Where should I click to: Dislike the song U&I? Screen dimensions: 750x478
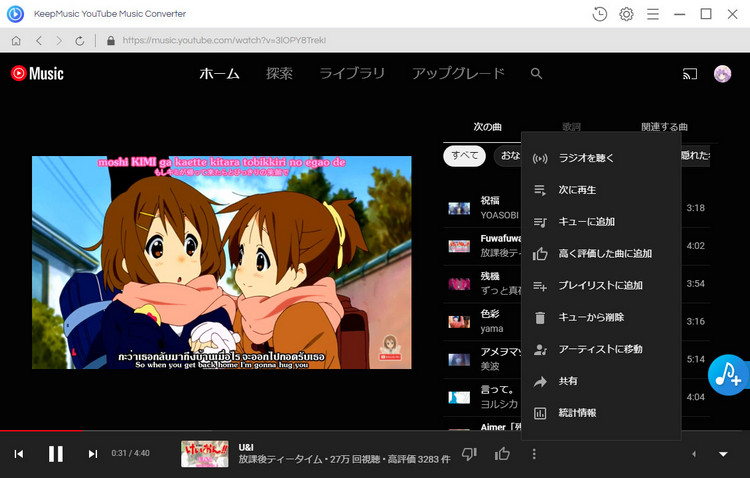[x=469, y=454]
